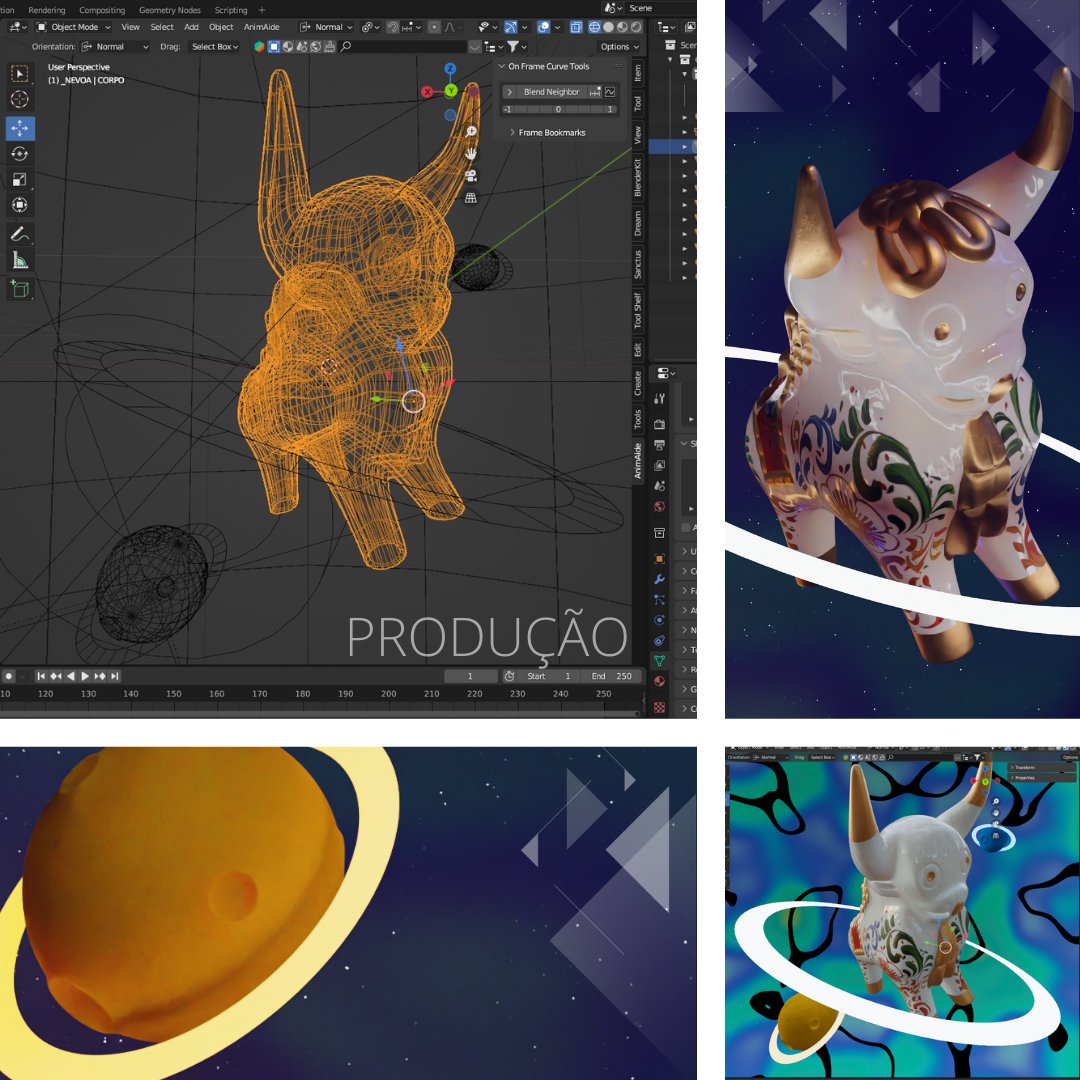Open the Particles properties icon
The width and height of the screenshot is (1080, 1080).
point(659,600)
